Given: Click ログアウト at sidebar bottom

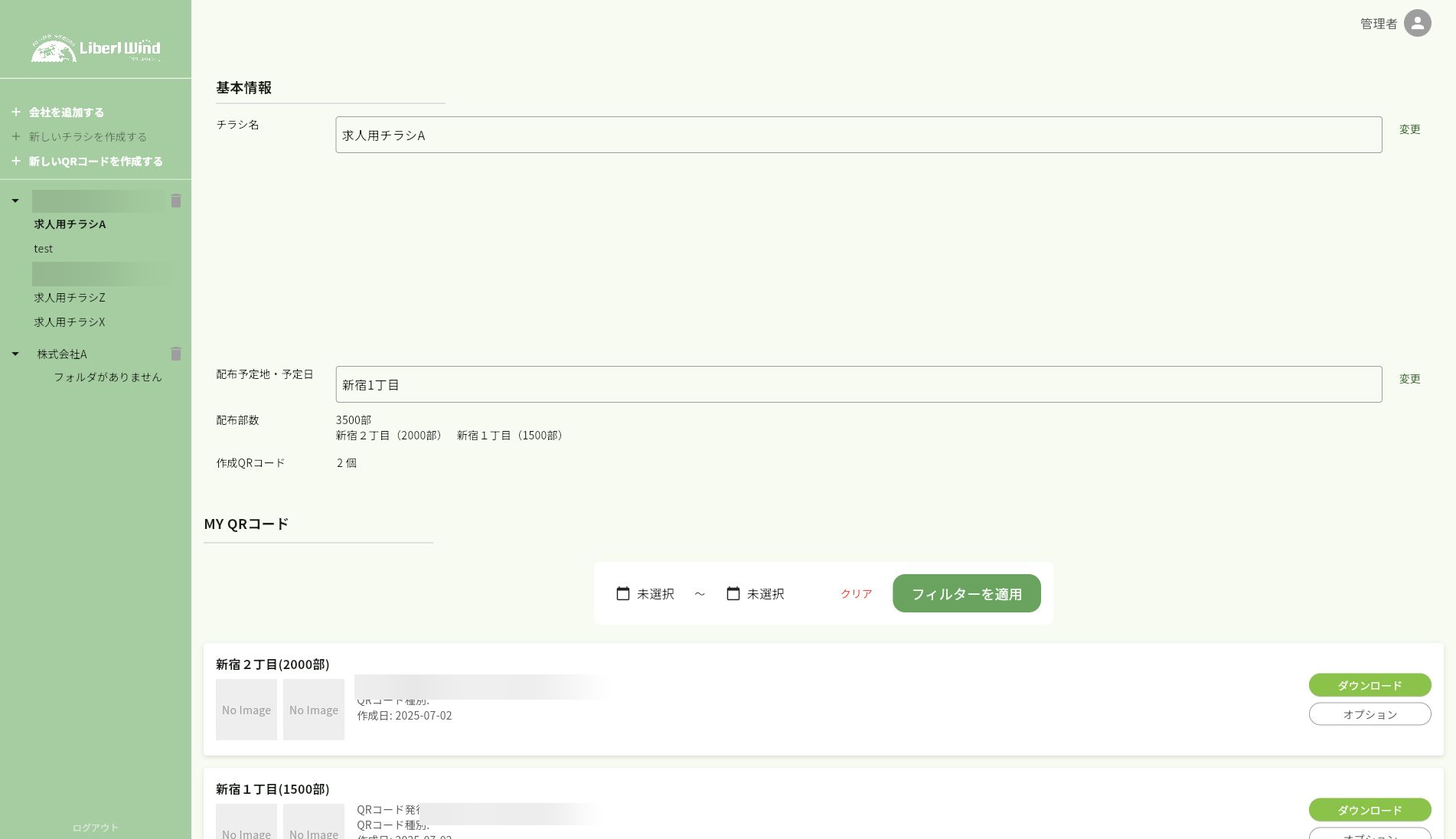Looking at the screenshot, I should click(96, 828).
